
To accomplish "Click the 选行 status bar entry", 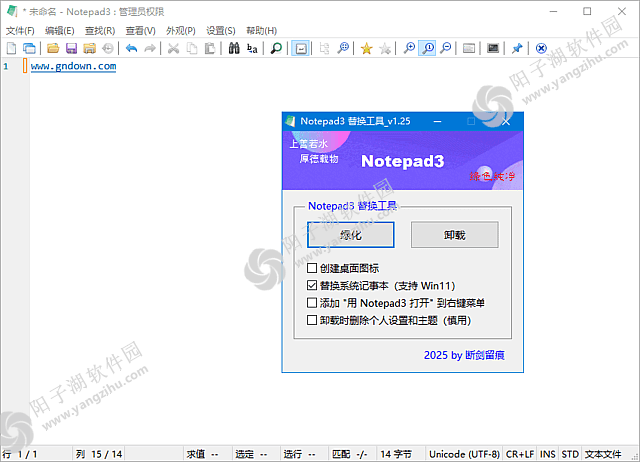I will coord(304,454).
